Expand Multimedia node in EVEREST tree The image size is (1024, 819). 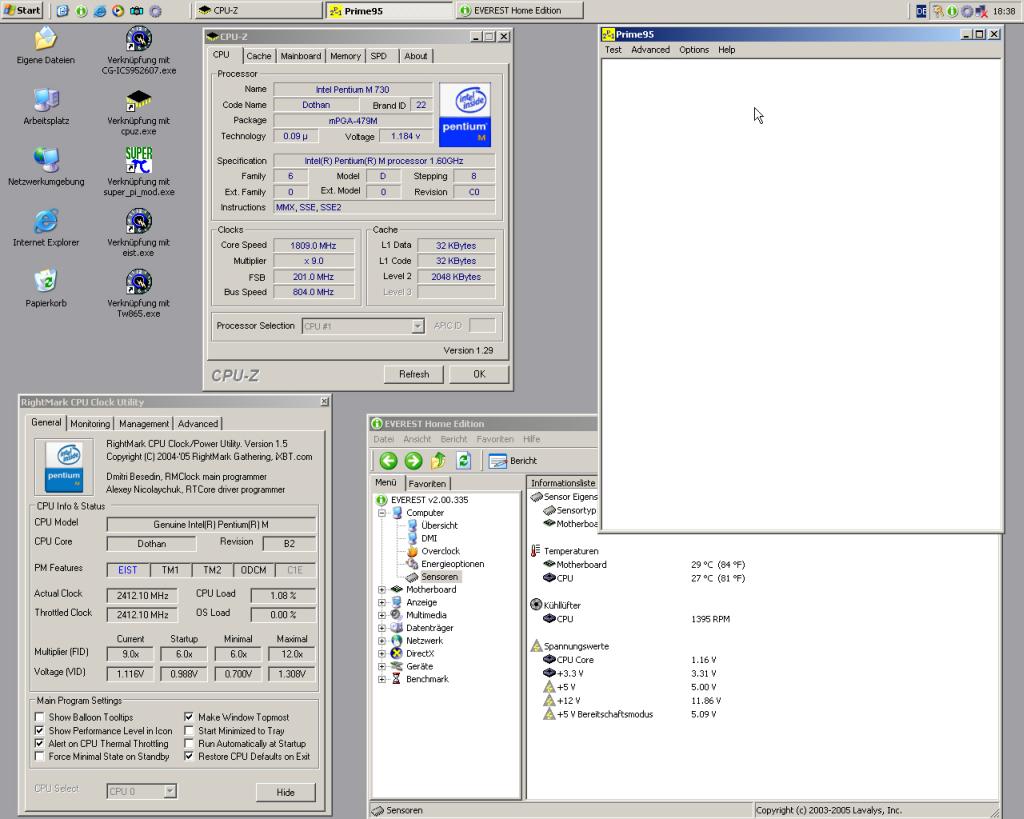click(382, 615)
